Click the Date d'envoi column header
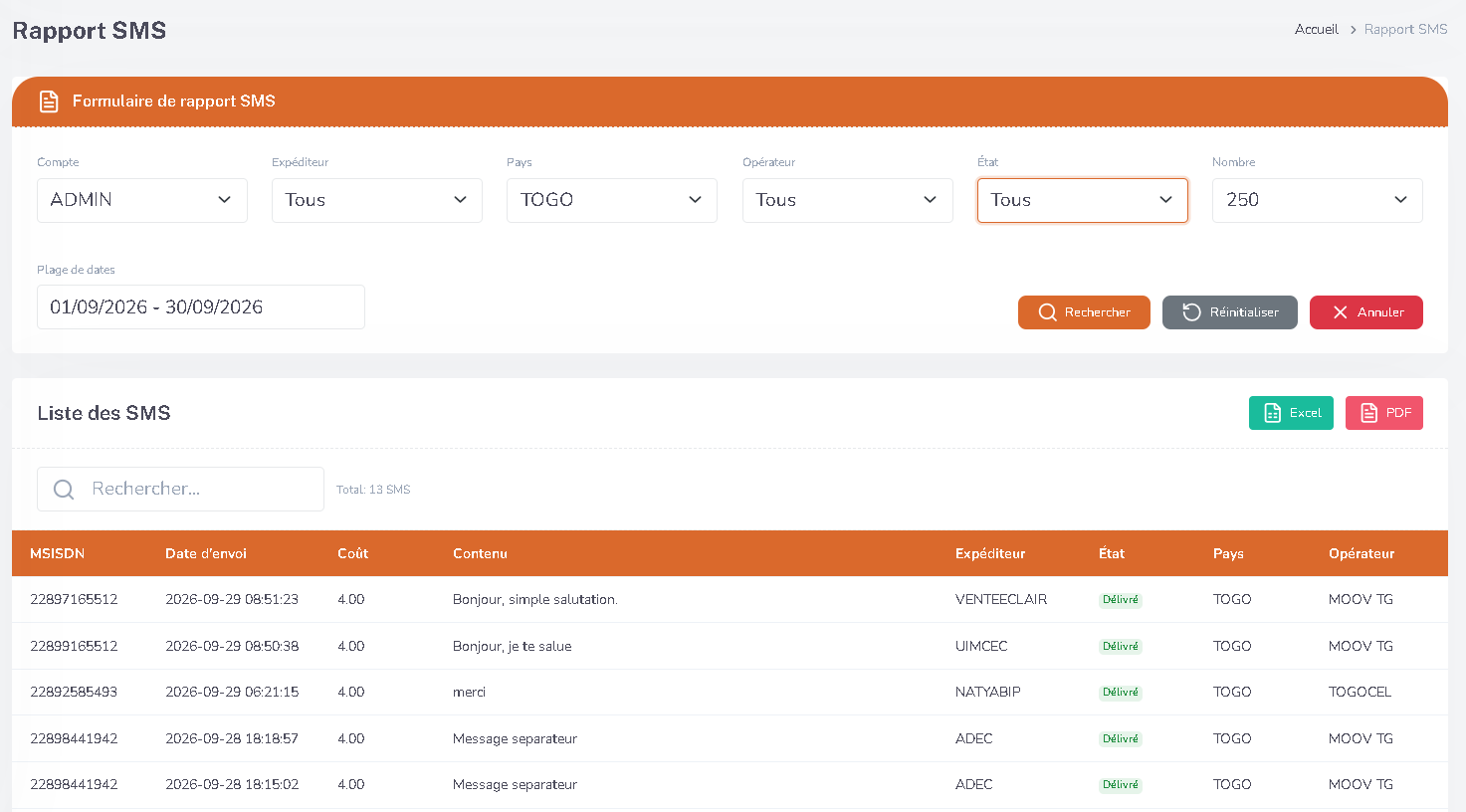Viewport: 1466px width, 812px height. (x=206, y=554)
